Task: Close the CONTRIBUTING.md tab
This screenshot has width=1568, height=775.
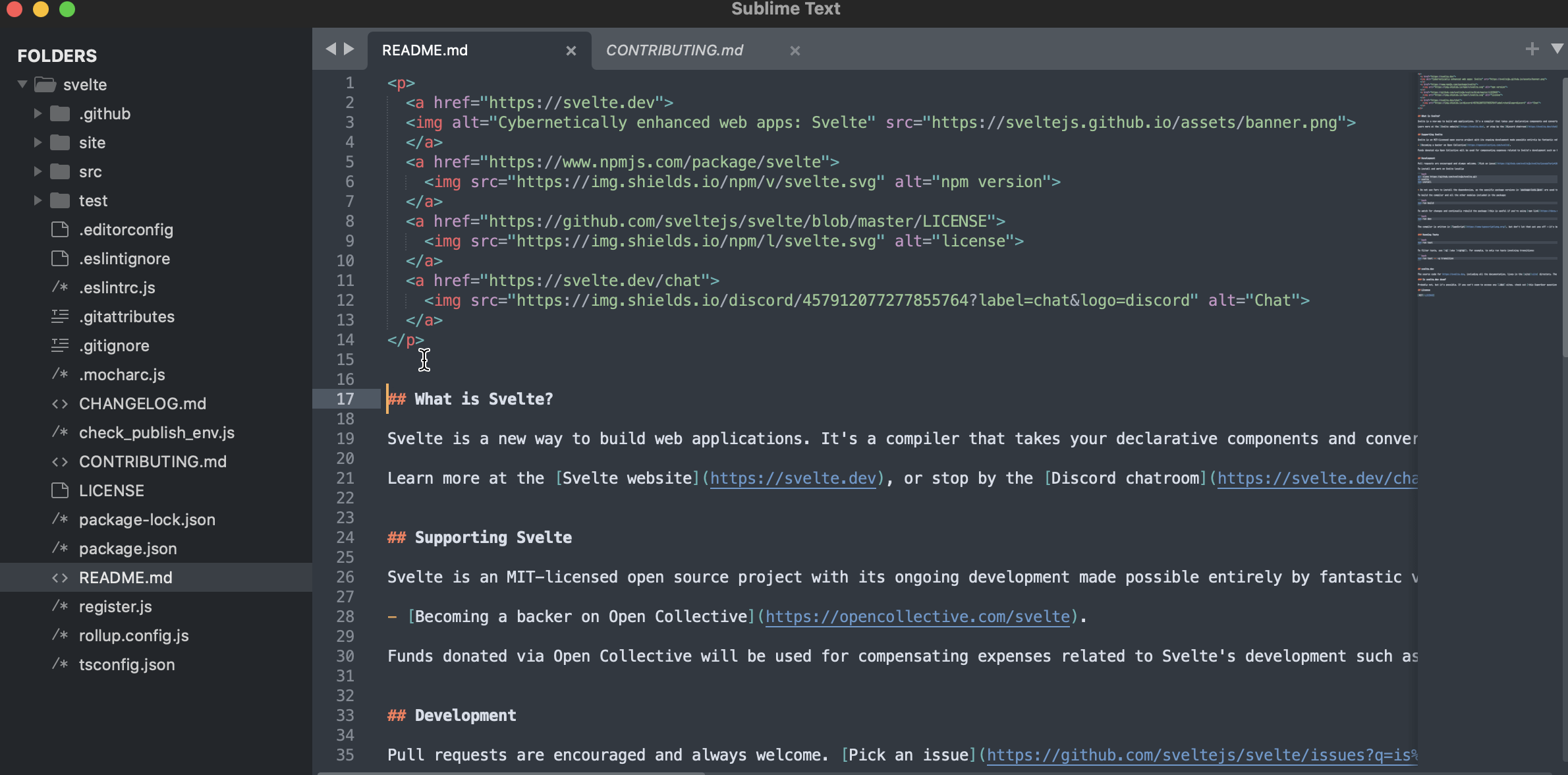Action: pyautogui.click(x=795, y=51)
